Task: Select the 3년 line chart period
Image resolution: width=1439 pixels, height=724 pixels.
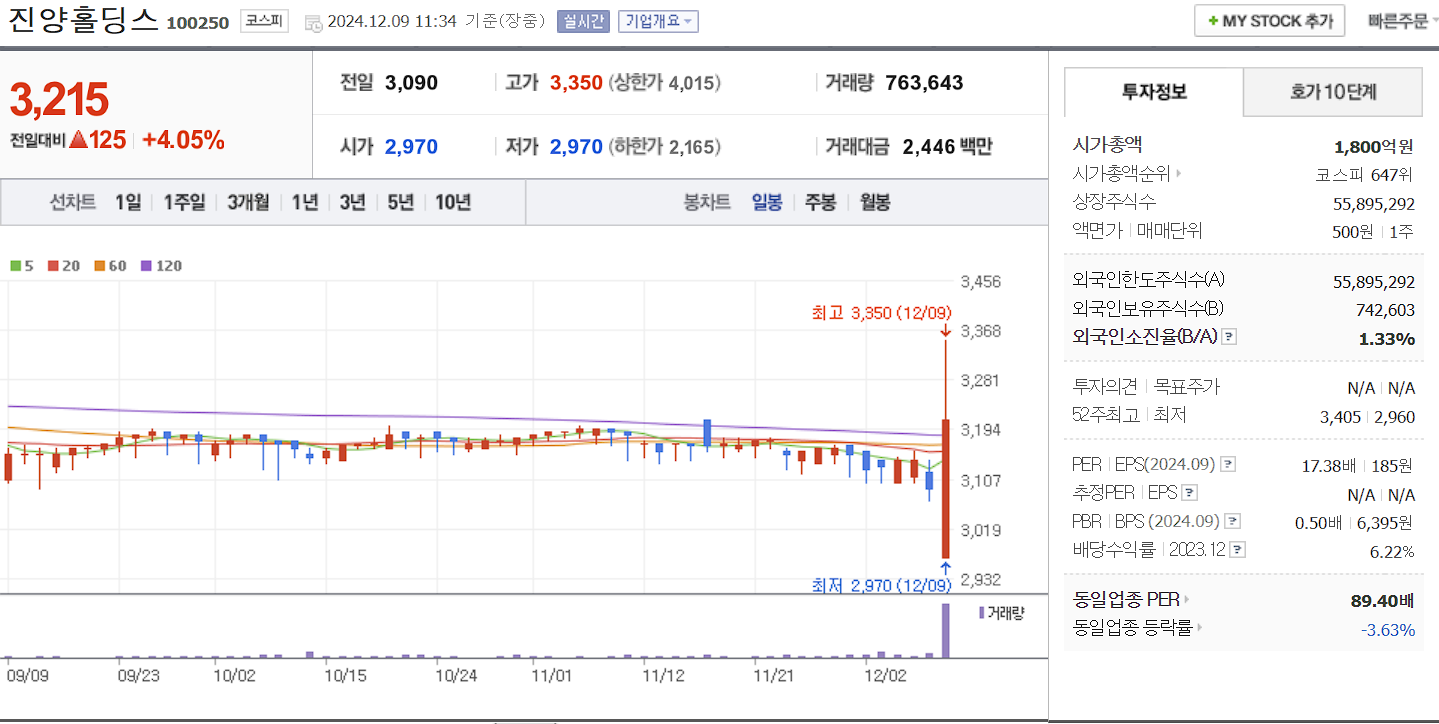Action: pyautogui.click(x=352, y=202)
